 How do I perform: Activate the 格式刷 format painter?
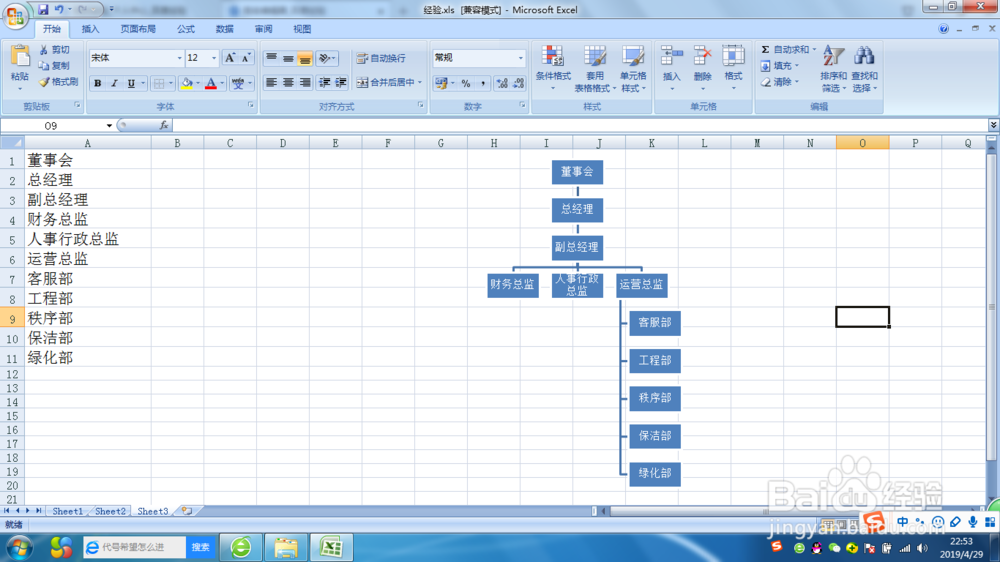pyautogui.click(x=58, y=82)
